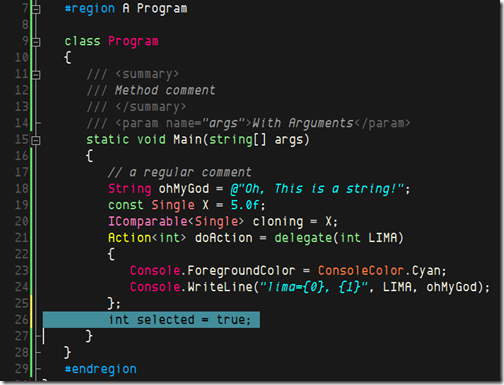Click the 'a regular comment' line
Viewport: 504px width, 385px height.
tap(180, 172)
